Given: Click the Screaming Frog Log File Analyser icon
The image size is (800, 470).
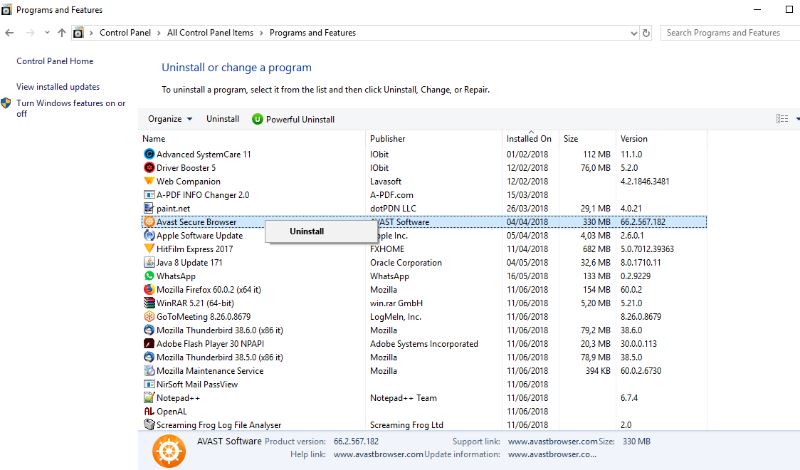Looking at the screenshot, I should [x=149, y=425].
